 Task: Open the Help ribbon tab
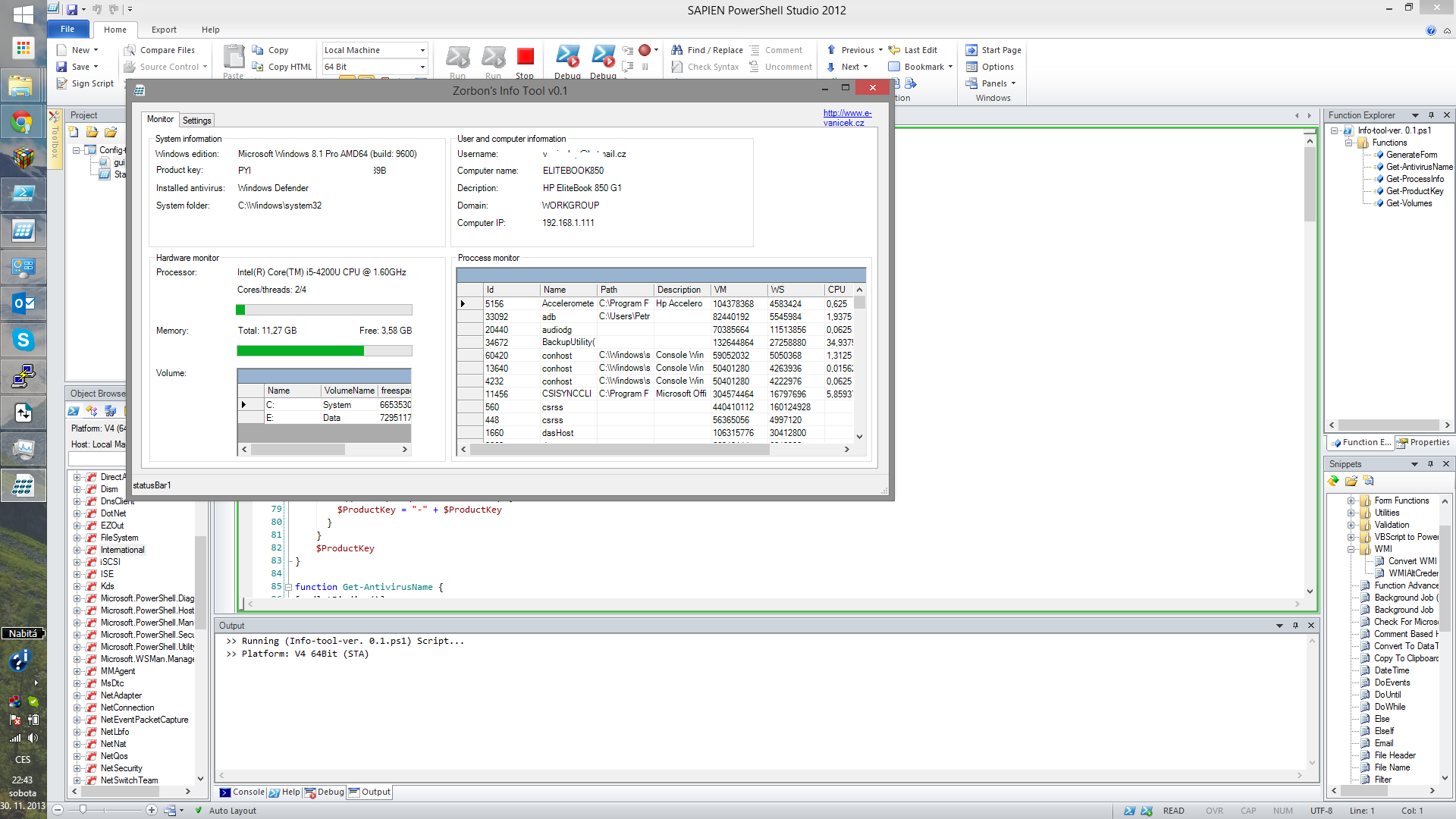click(210, 30)
